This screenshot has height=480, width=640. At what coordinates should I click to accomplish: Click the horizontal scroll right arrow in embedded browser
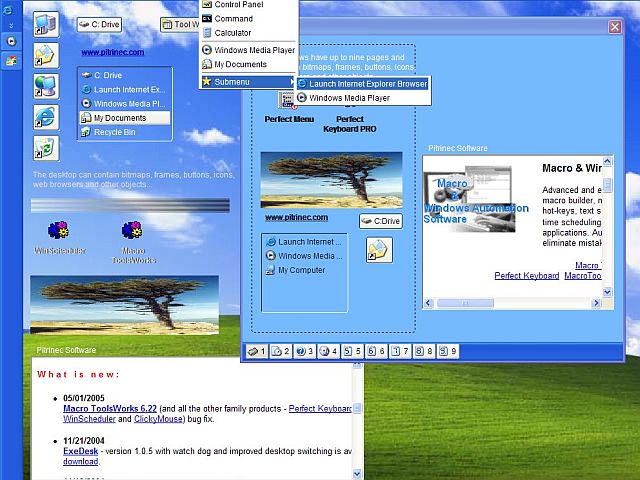coord(596,303)
